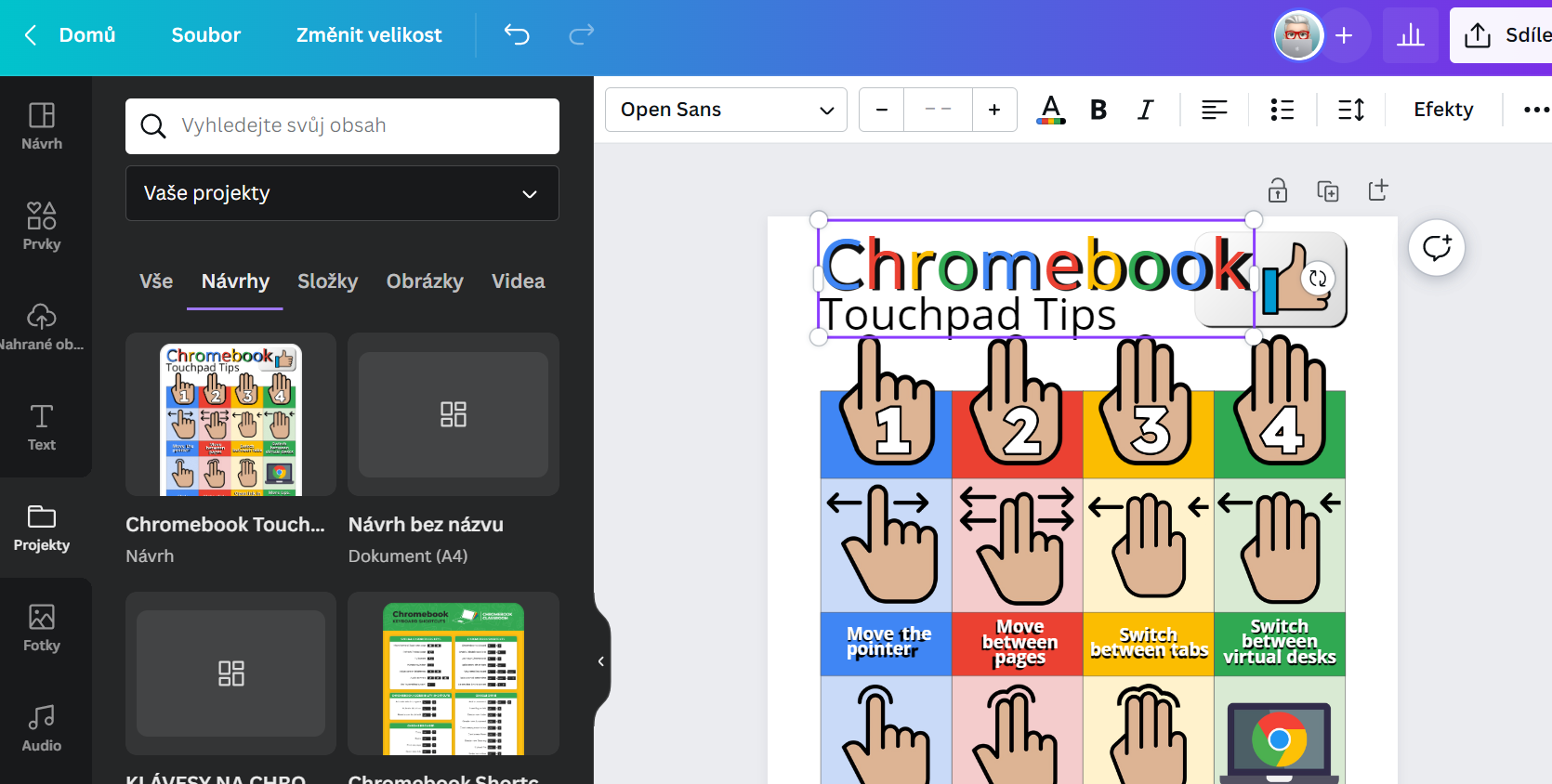Open the Audio panel
This screenshot has width=1552, height=784.
coord(42,728)
